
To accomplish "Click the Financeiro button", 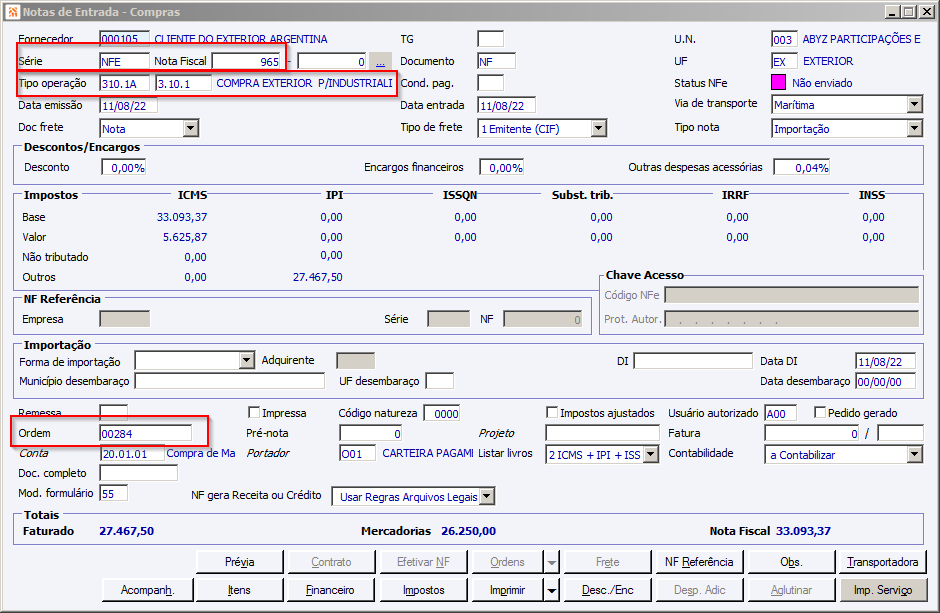I will [x=330, y=590].
